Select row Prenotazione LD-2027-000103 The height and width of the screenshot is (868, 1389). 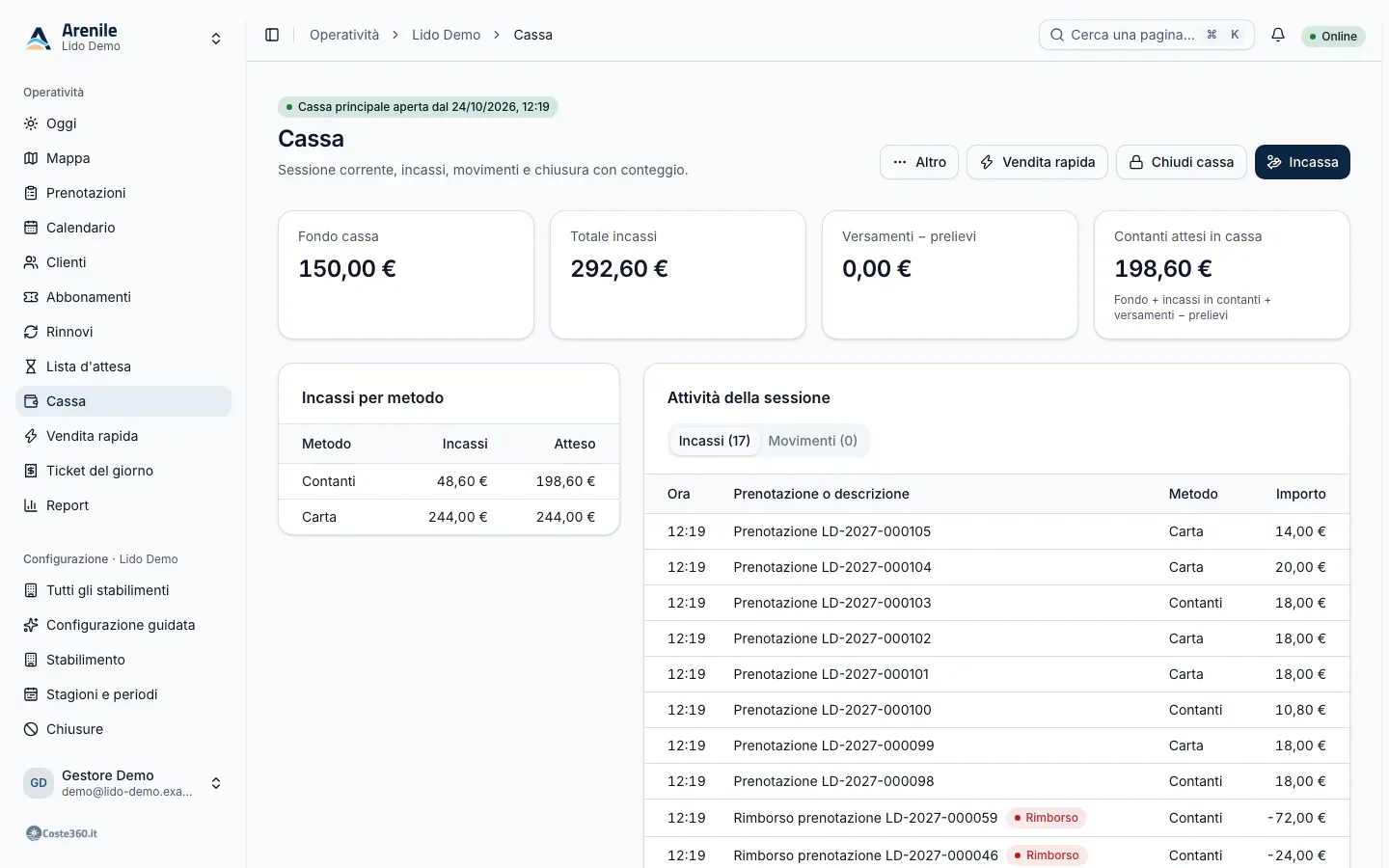point(996,603)
